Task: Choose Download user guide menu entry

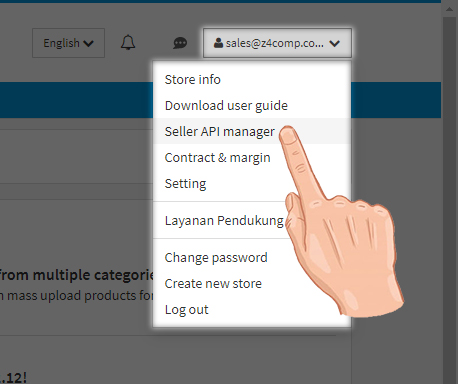Action: tap(252, 105)
